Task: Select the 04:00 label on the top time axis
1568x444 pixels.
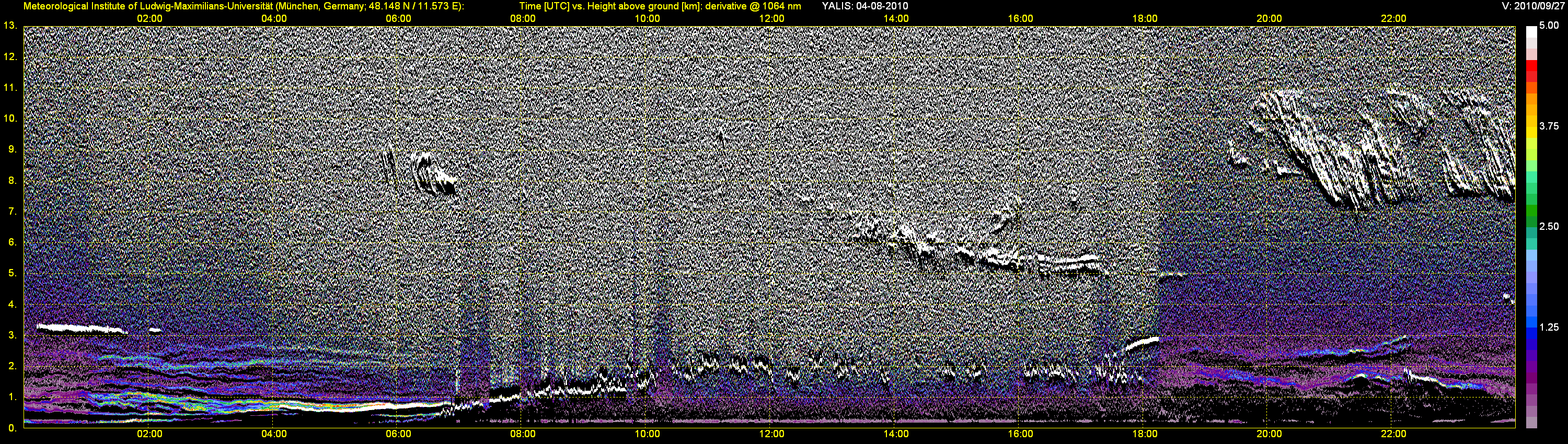Action: (274, 19)
